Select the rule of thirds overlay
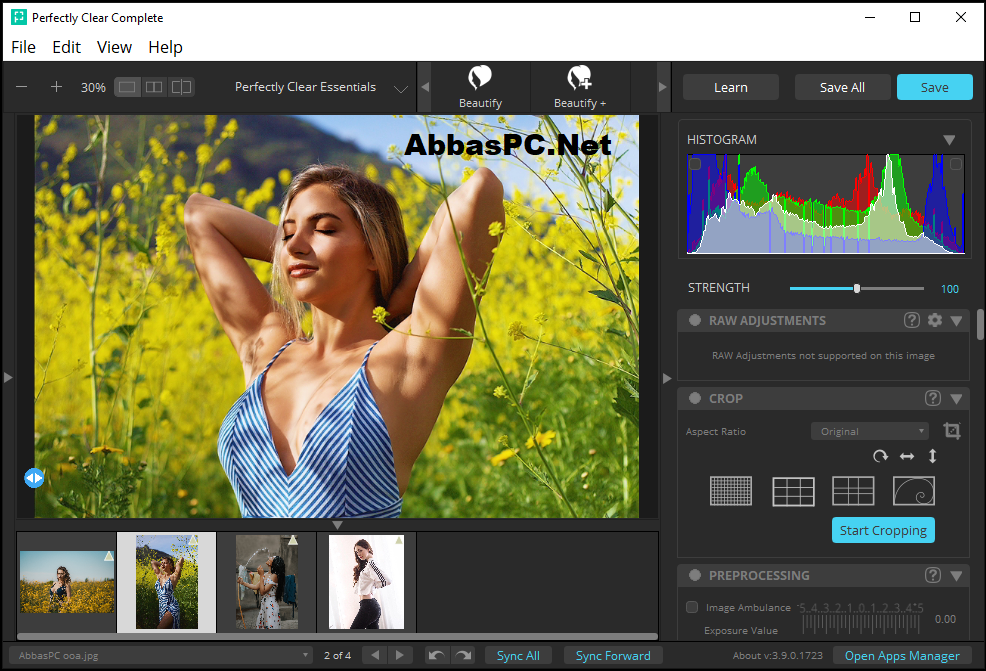This screenshot has width=986, height=671. pos(793,491)
